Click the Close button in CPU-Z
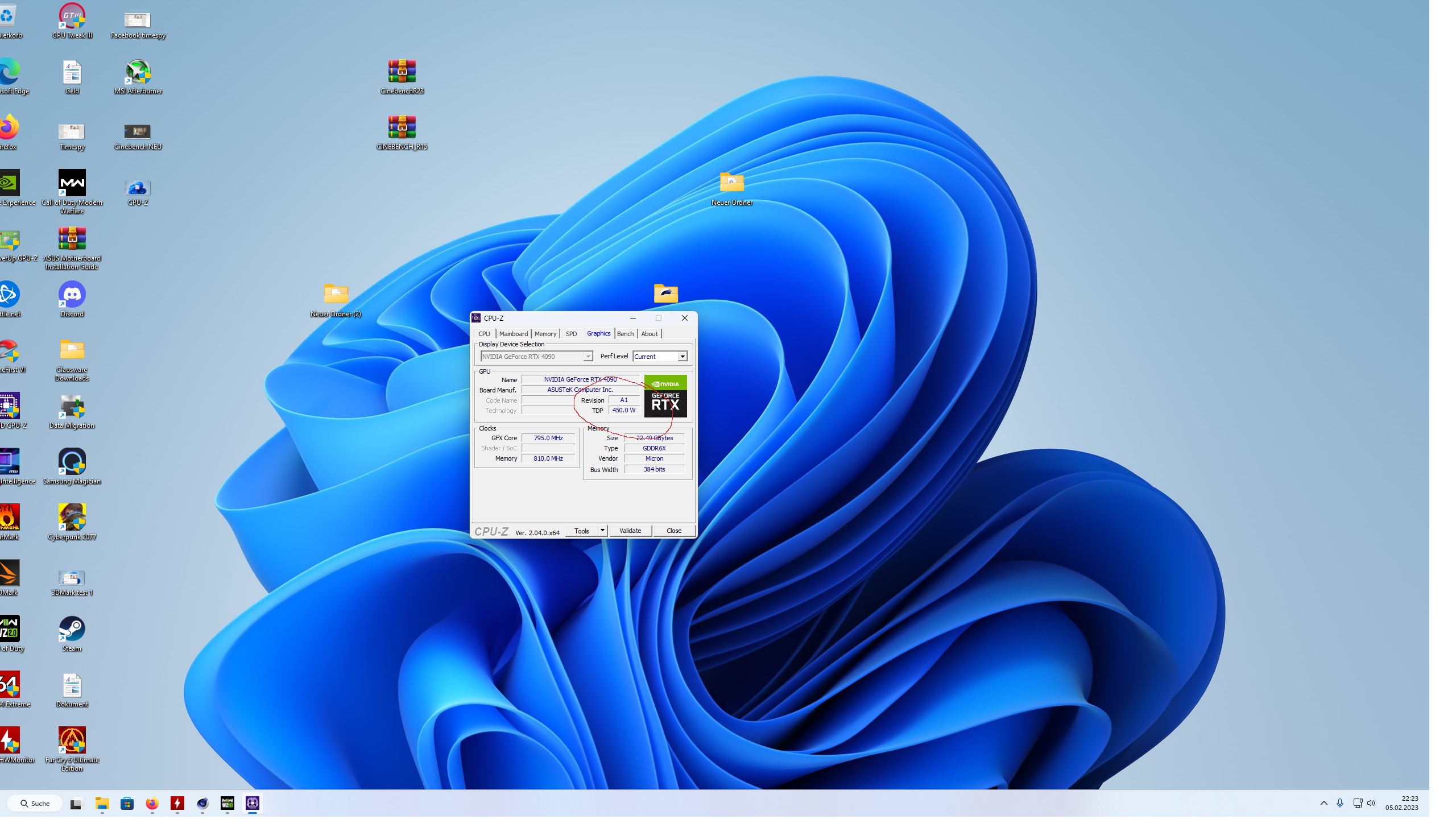The height and width of the screenshot is (819, 1456). [x=673, y=531]
